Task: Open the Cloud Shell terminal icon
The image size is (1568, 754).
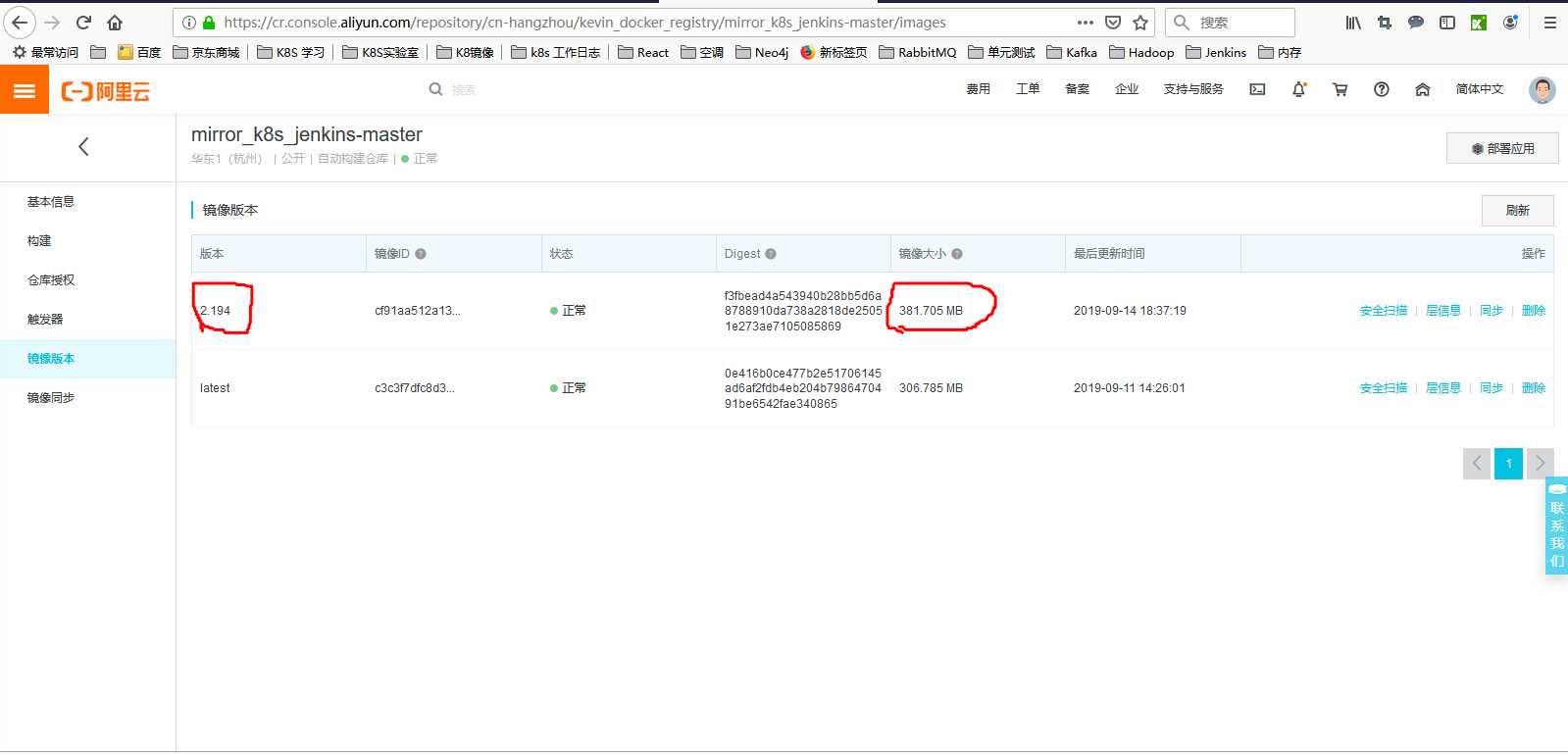Action: (x=1257, y=89)
